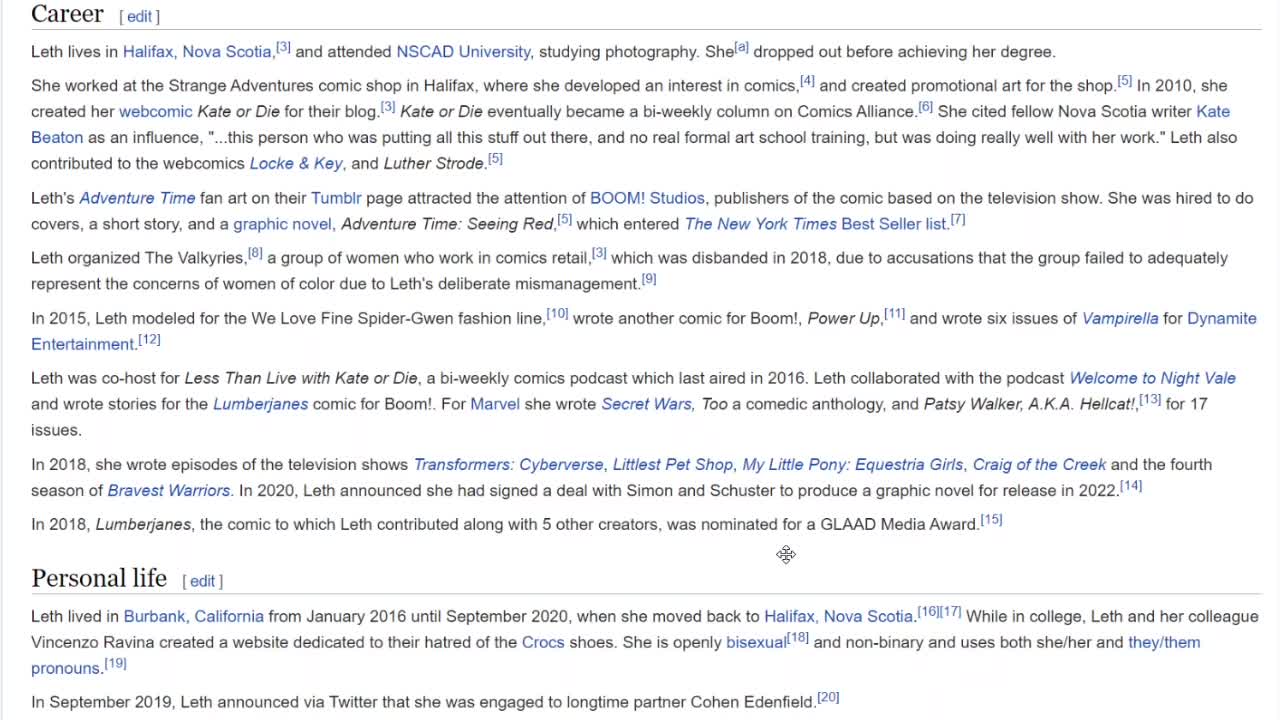Open the NSCAD University link
Viewport: 1280px width, 720px height.
(x=463, y=52)
